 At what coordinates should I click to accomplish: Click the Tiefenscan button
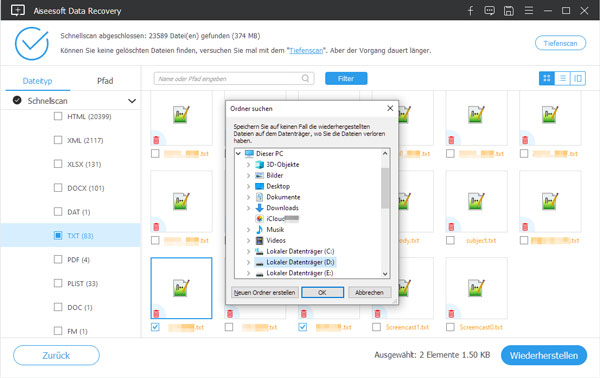(560, 43)
